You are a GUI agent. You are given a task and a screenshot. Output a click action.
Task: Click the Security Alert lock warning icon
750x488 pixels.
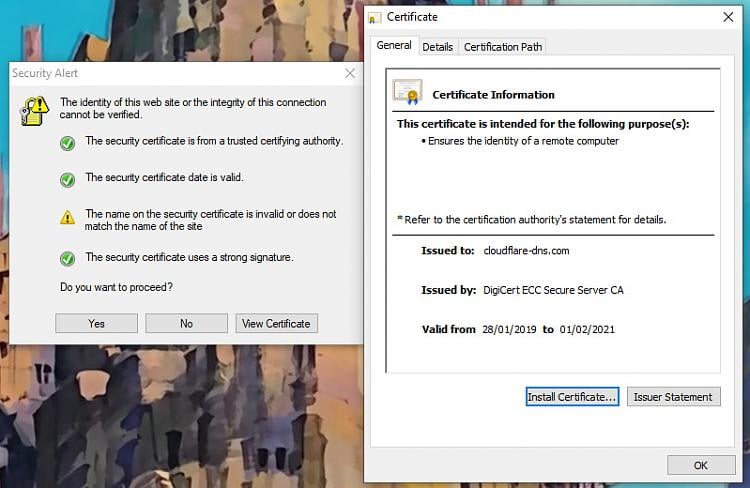(35, 110)
